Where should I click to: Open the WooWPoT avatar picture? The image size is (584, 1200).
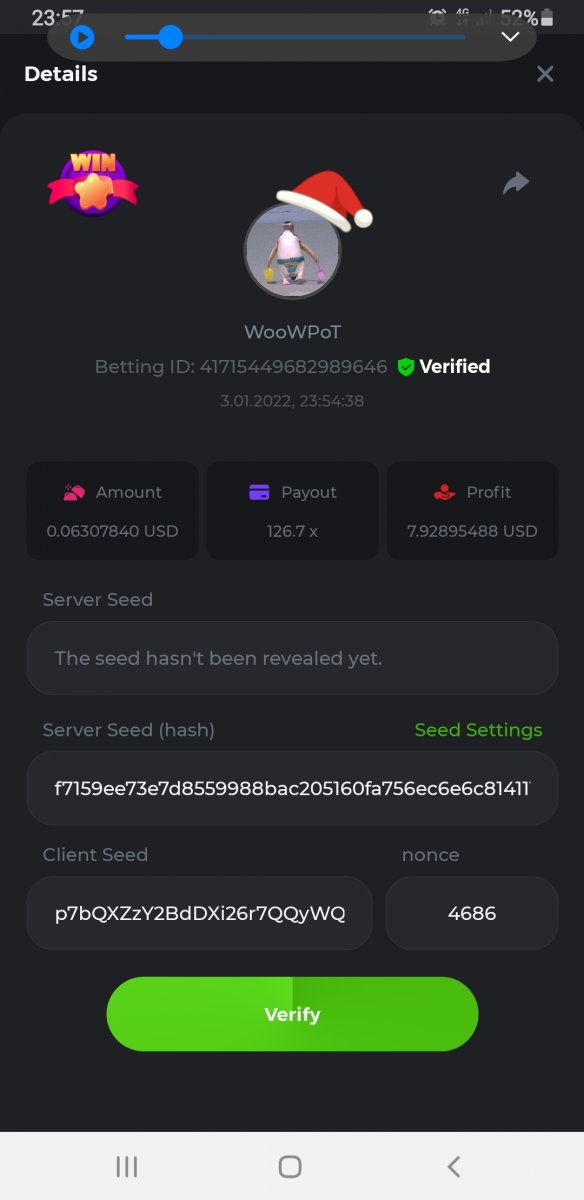click(x=292, y=250)
